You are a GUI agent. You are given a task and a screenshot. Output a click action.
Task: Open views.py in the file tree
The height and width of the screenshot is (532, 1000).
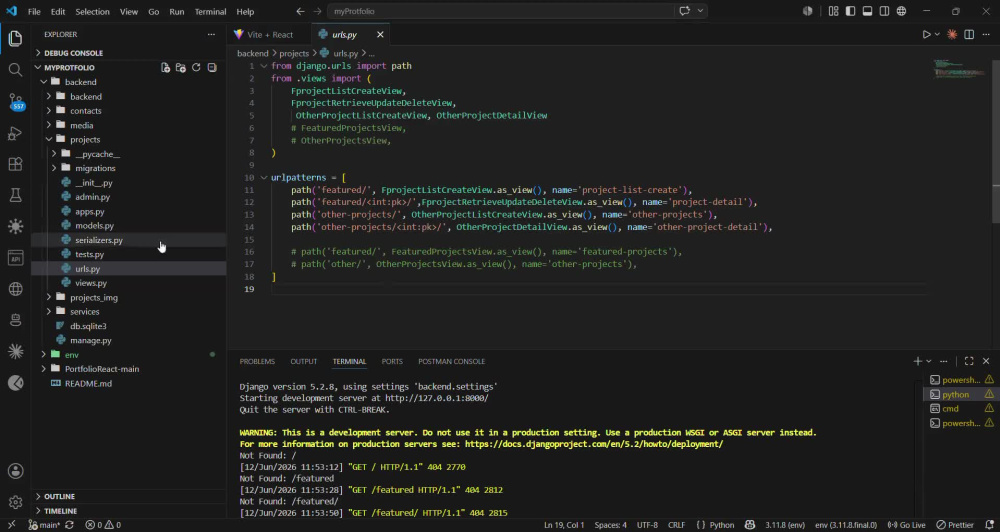point(91,283)
